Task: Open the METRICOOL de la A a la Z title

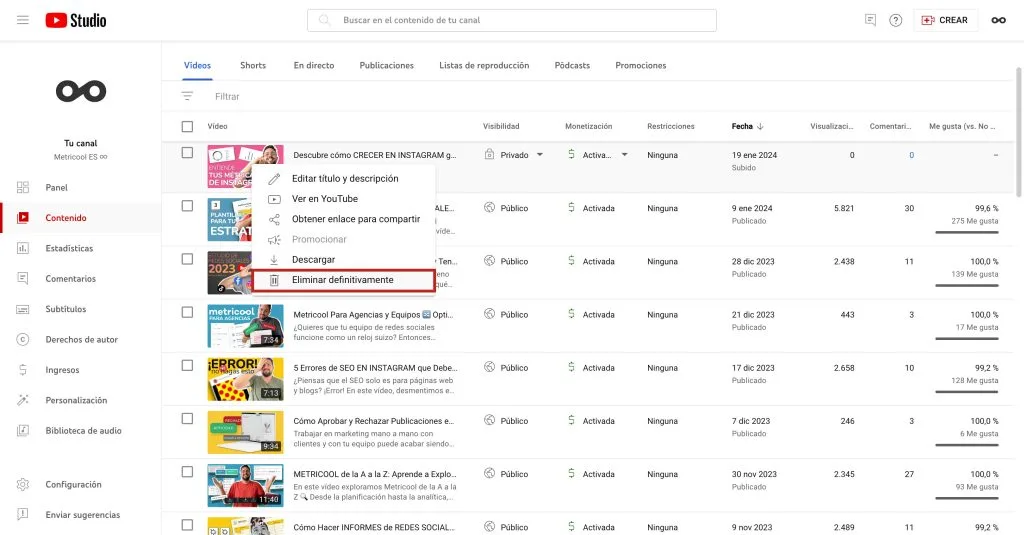Action: point(375,474)
